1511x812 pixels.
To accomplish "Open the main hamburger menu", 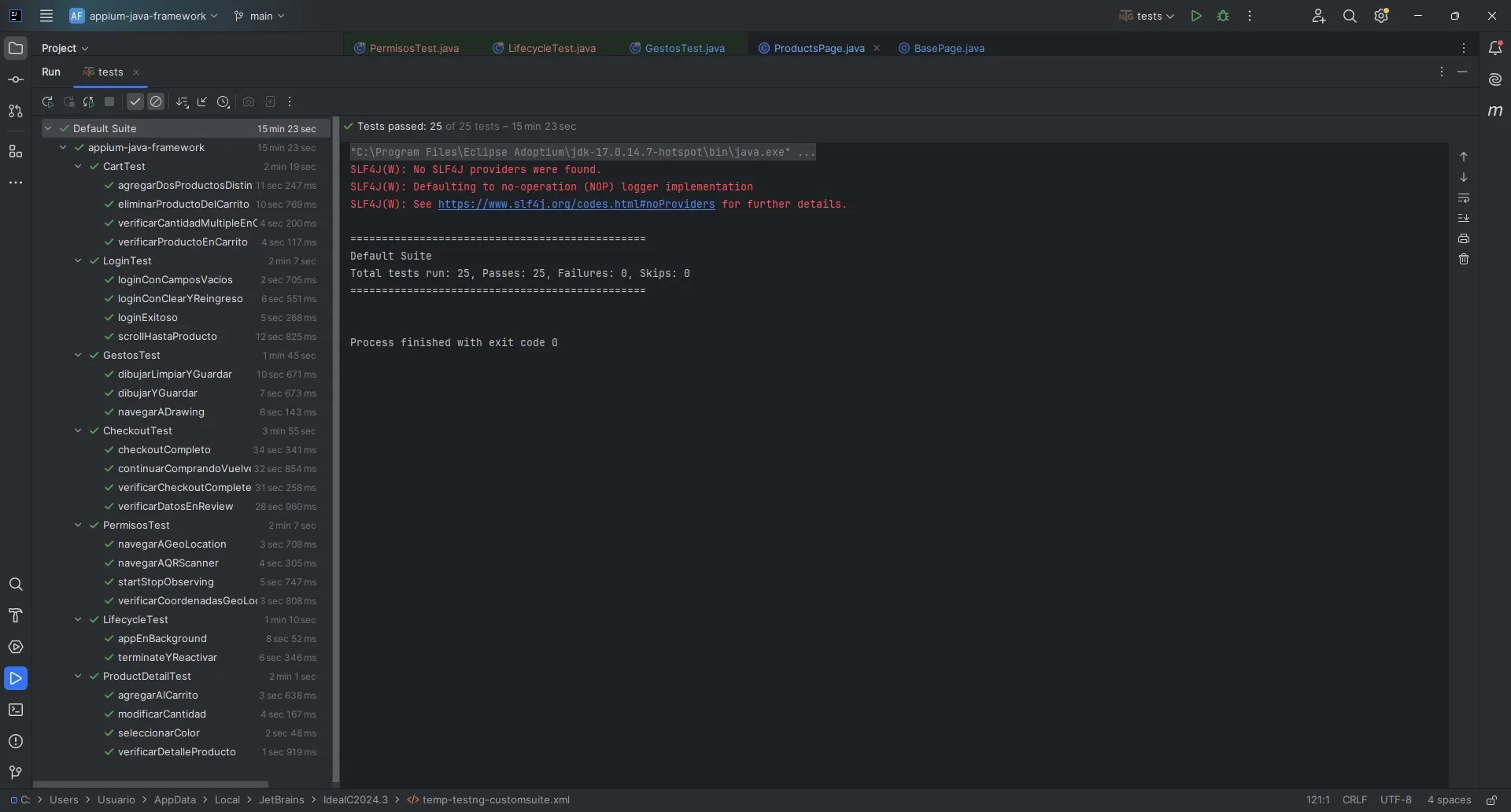I will [x=46, y=16].
